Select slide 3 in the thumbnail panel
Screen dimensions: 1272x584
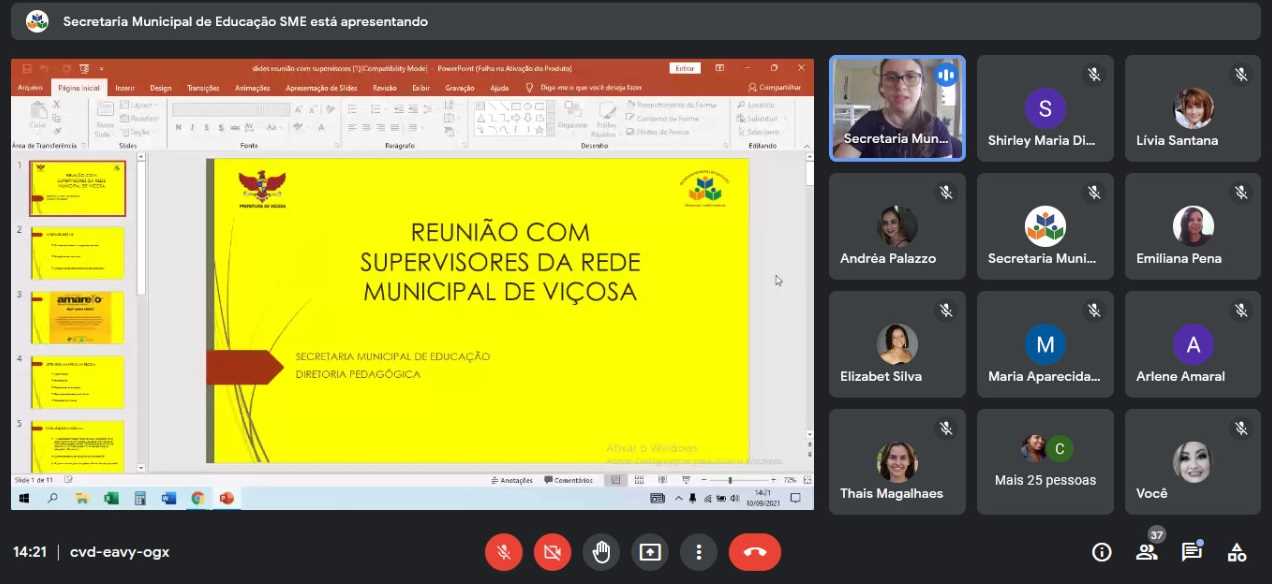click(77, 318)
